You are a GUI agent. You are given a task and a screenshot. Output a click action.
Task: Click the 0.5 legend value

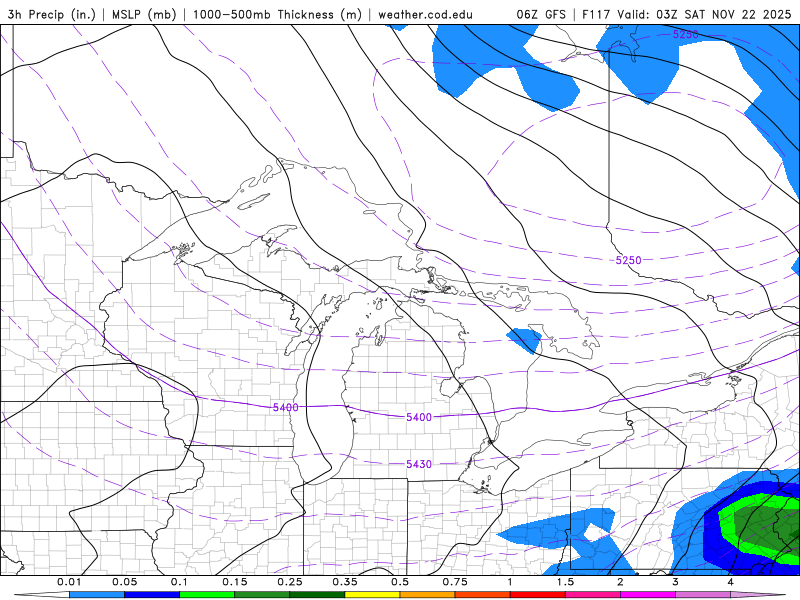400,582
